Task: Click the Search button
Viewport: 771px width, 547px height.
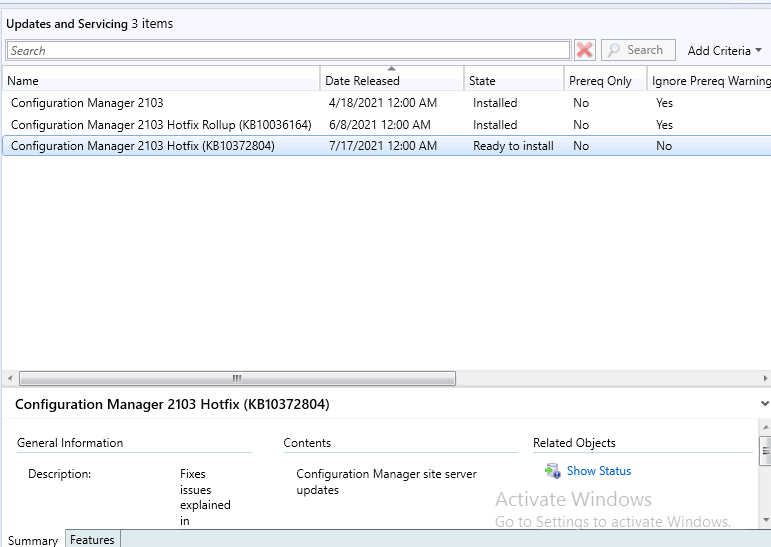Action: point(638,50)
